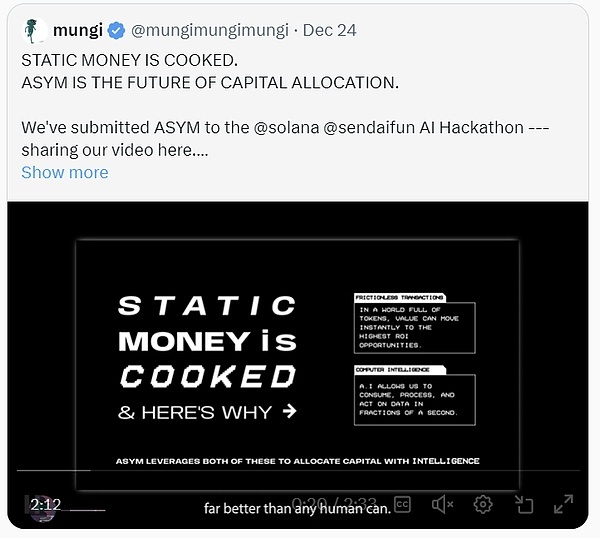Open video settings via the gear icon
Image resolution: width=600 pixels, height=538 pixels.
483,505
